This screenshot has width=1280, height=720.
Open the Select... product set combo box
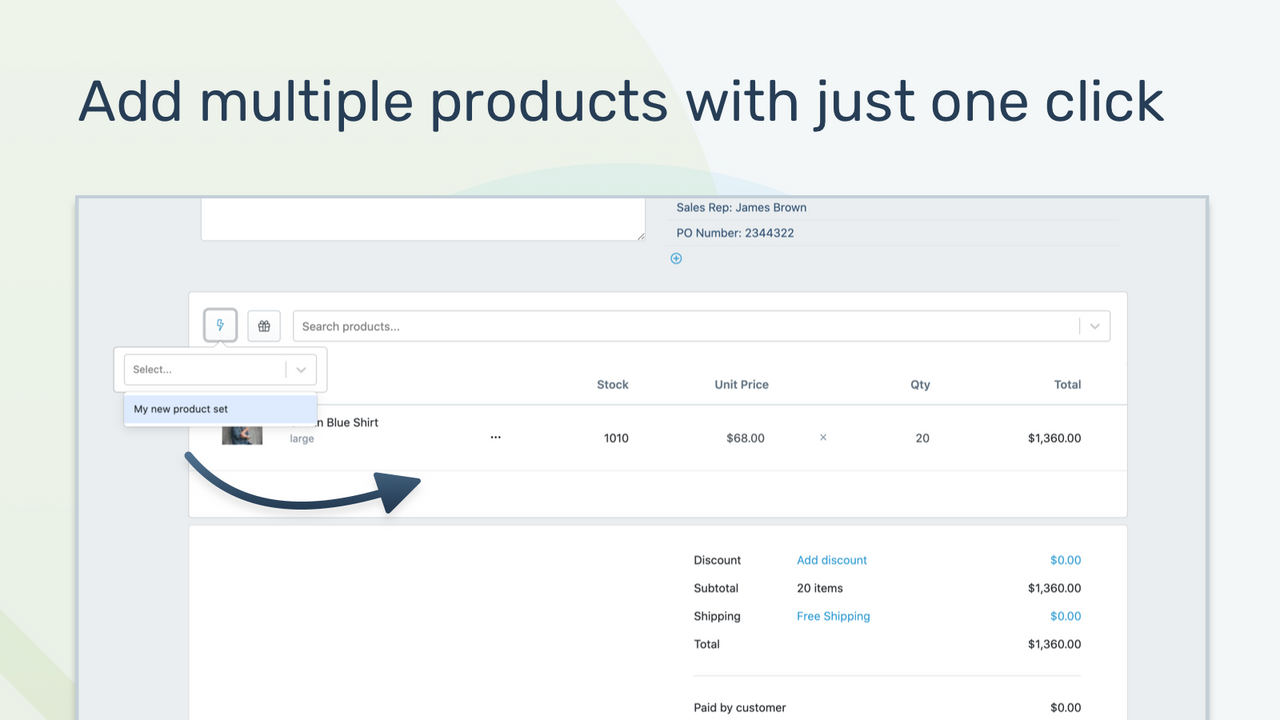click(220, 369)
